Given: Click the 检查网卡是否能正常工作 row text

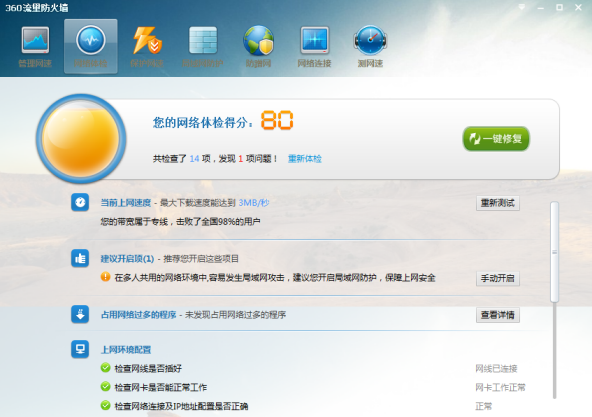Looking at the screenshot, I should pyautogui.click(x=160, y=387).
